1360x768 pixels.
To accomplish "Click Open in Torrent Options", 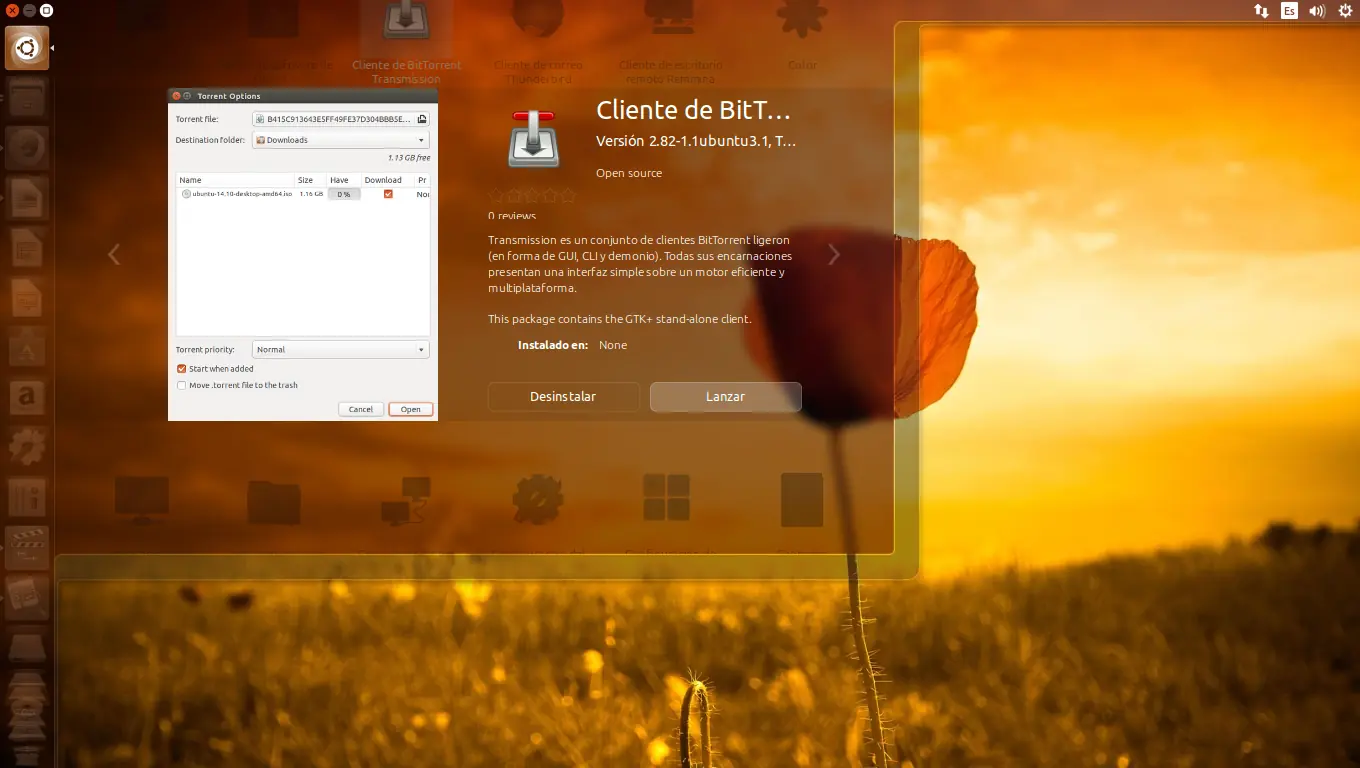I will tap(411, 409).
